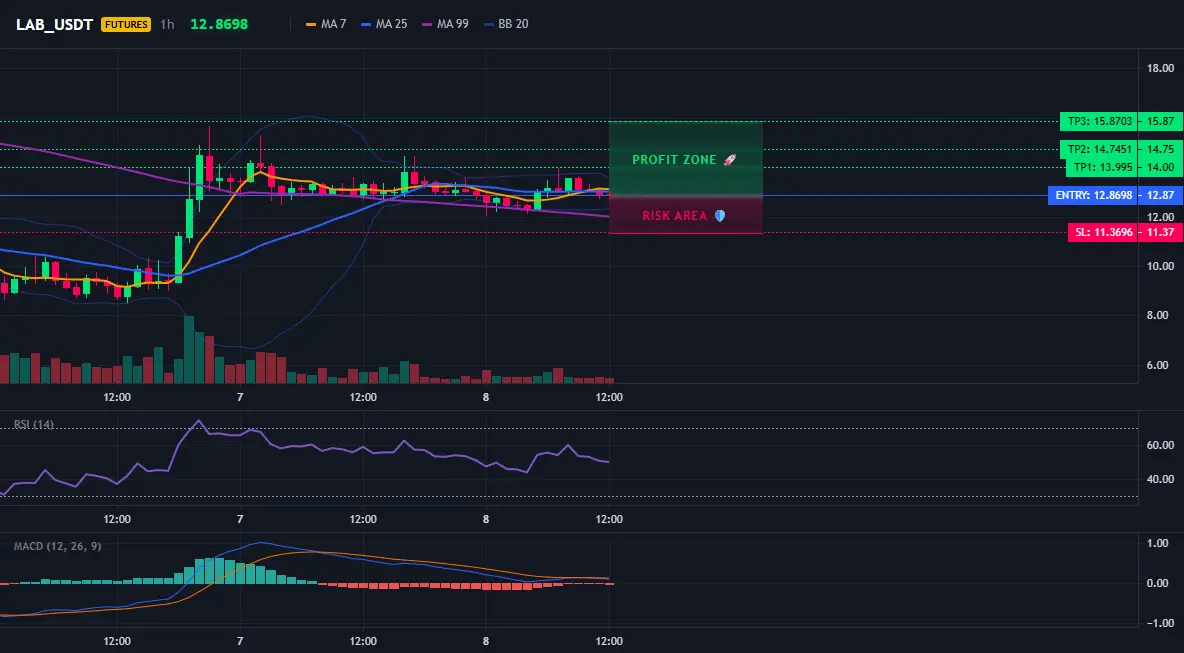Click the rocket icon beside PROFIT ZONE
The image size is (1184, 653).
pos(729,160)
